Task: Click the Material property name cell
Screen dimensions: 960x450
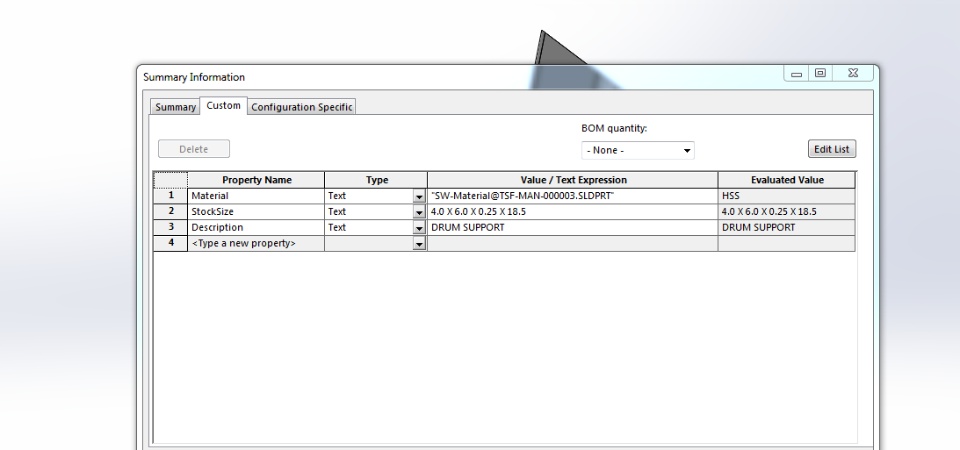Action: 256,196
